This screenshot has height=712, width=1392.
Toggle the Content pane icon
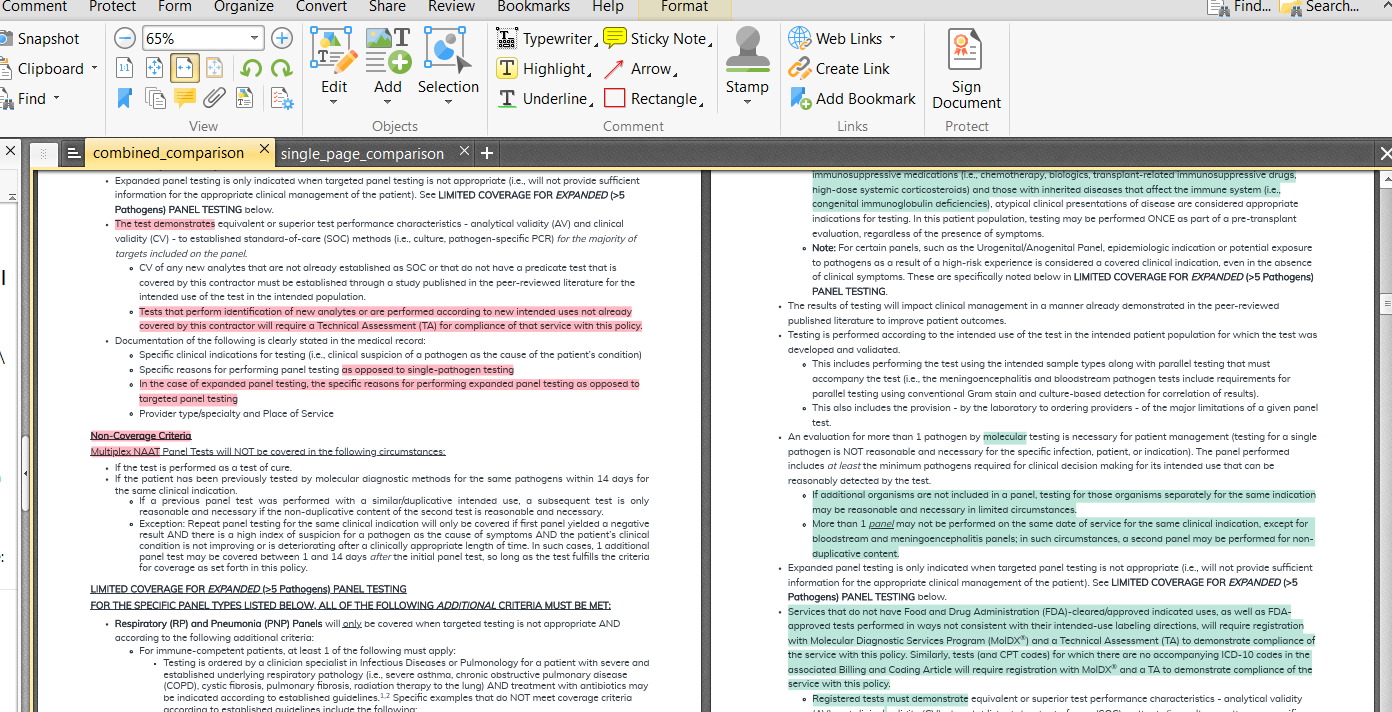pos(245,98)
